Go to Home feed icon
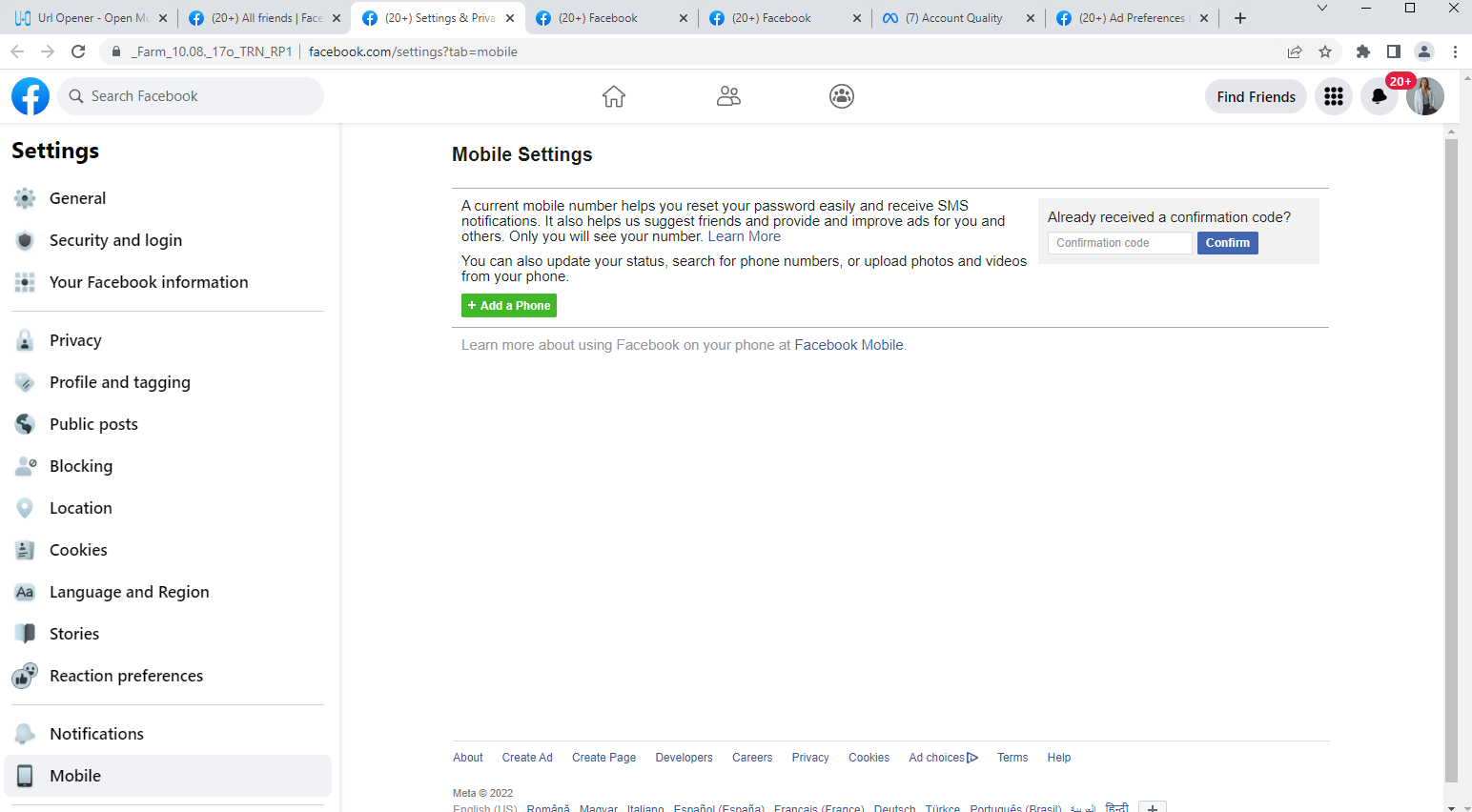1472x812 pixels. 614,96
